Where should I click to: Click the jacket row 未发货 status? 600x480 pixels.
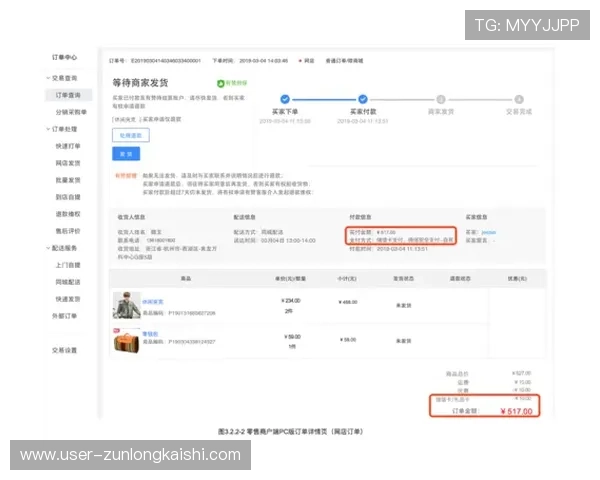pos(404,305)
